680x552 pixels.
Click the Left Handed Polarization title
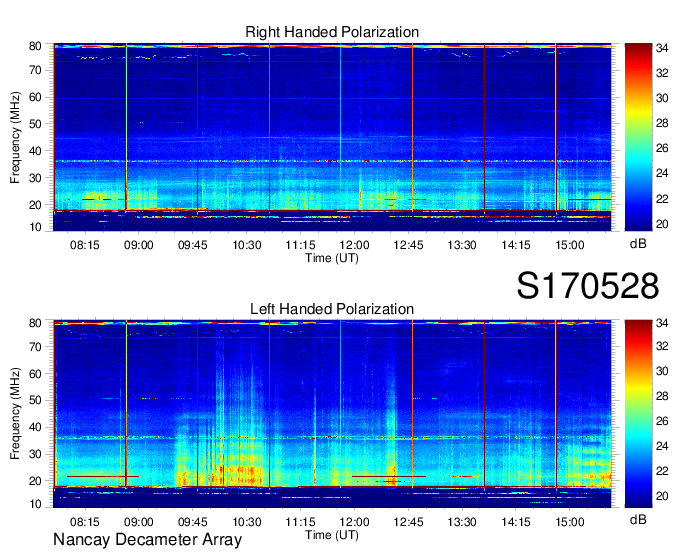(332, 309)
